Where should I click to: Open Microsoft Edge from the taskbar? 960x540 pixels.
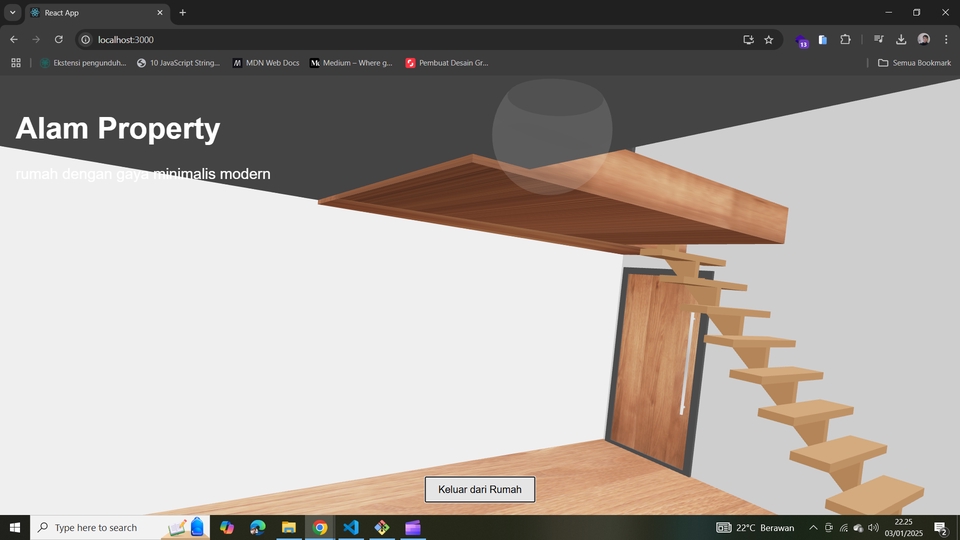(258, 528)
